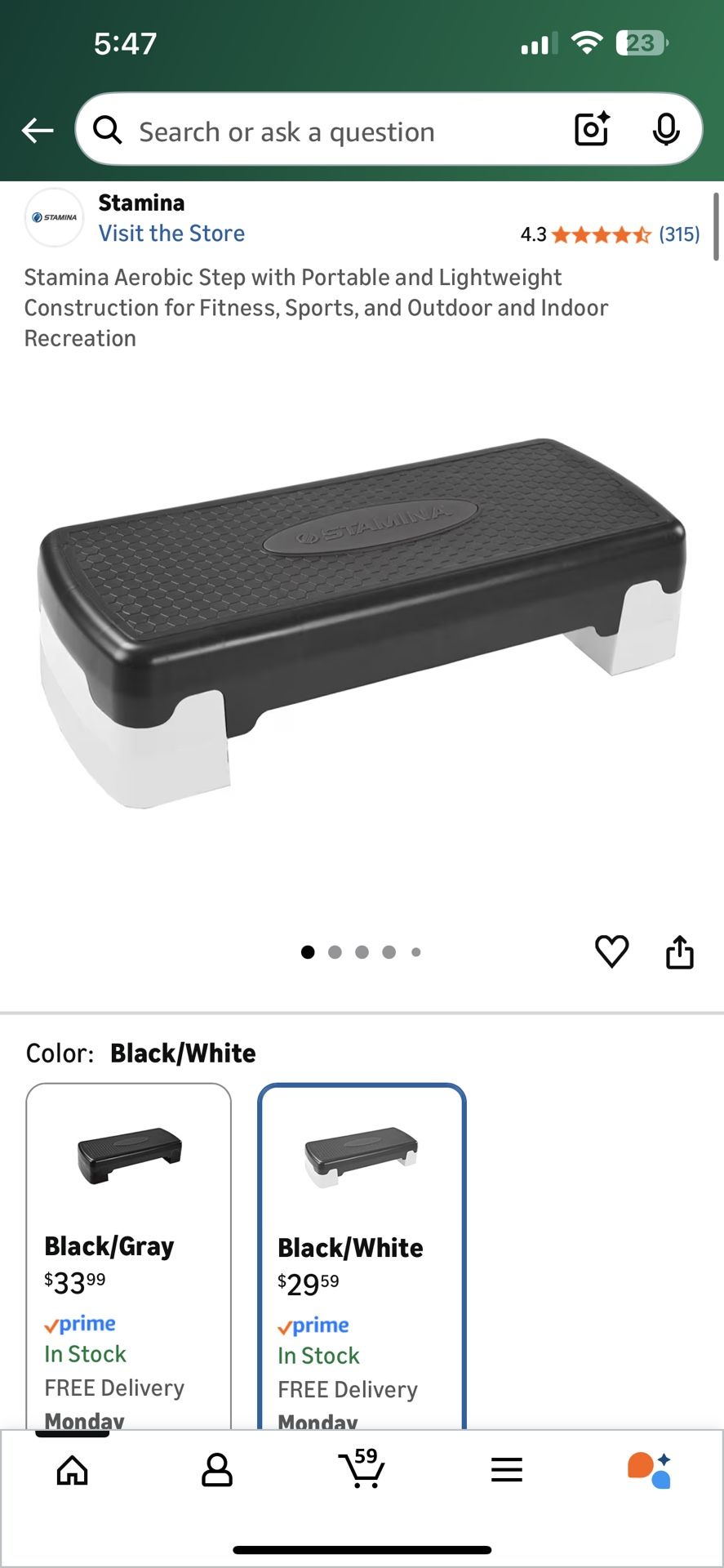Share product using share icon
Image resolution: width=724 pixels, height=1568 pixels.
(679, 951)
